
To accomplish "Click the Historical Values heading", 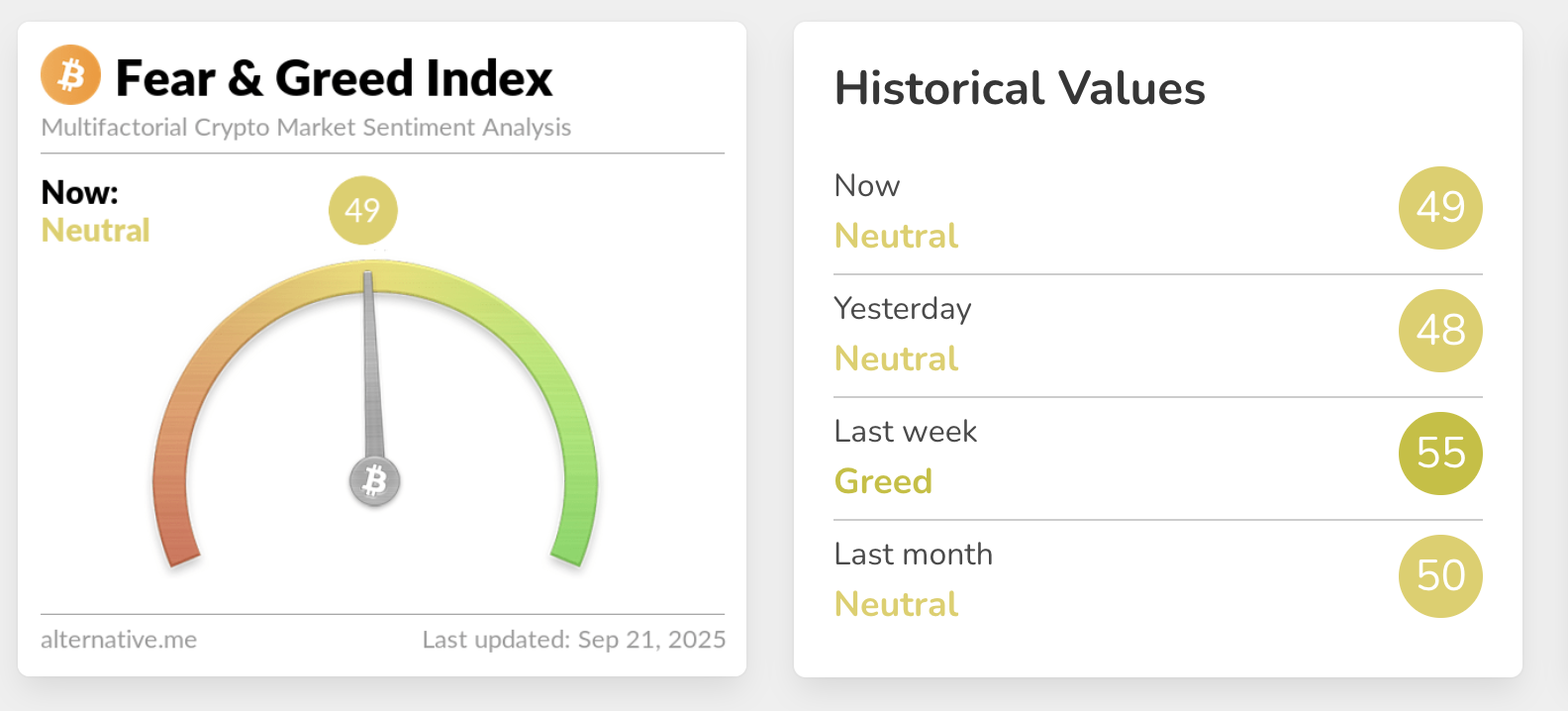I will [x=1020, y=88].
